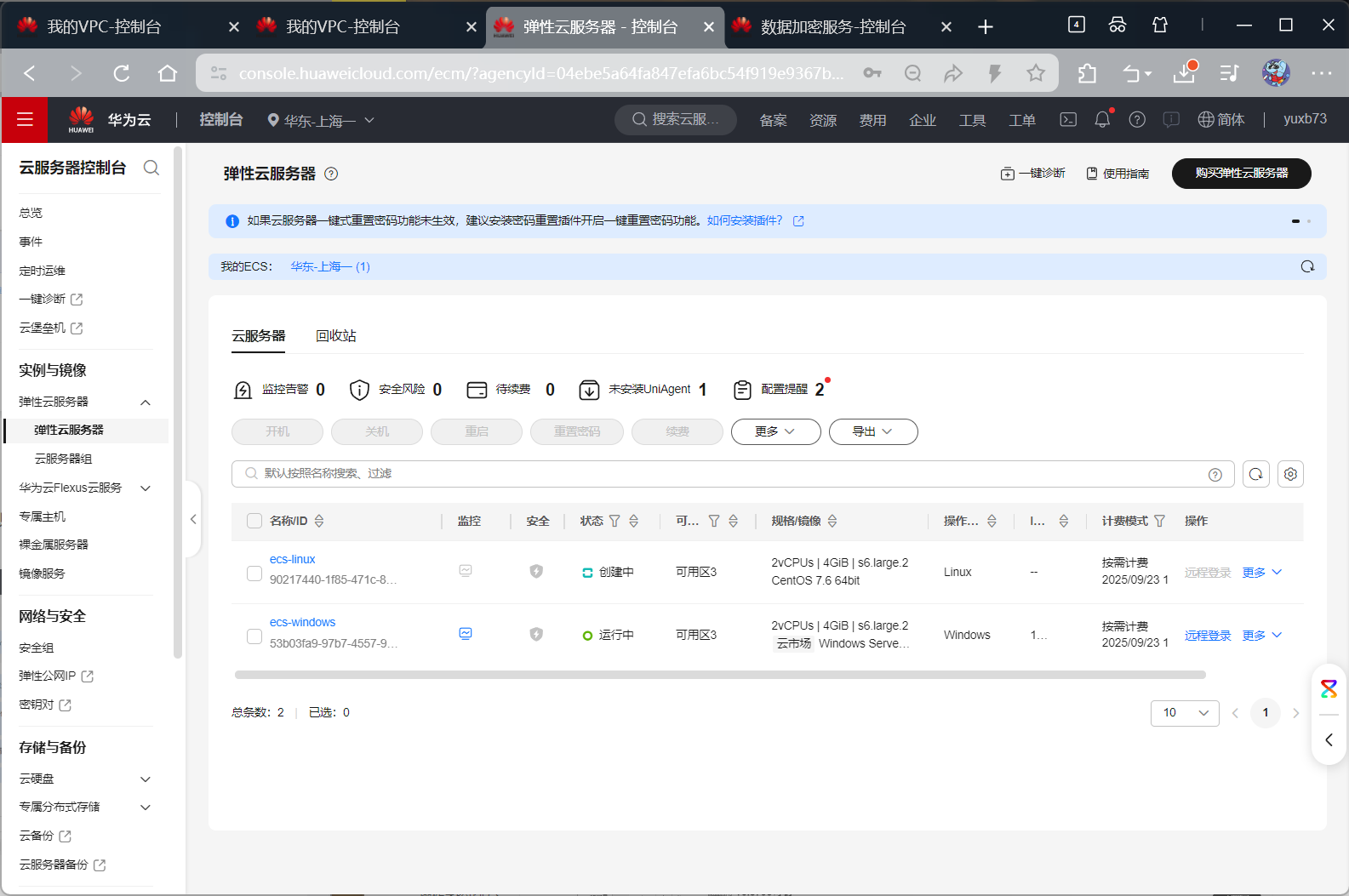Open 云服务器组 in sidebar
Viewport: 1349px width, 896px height.
[63, 459]
